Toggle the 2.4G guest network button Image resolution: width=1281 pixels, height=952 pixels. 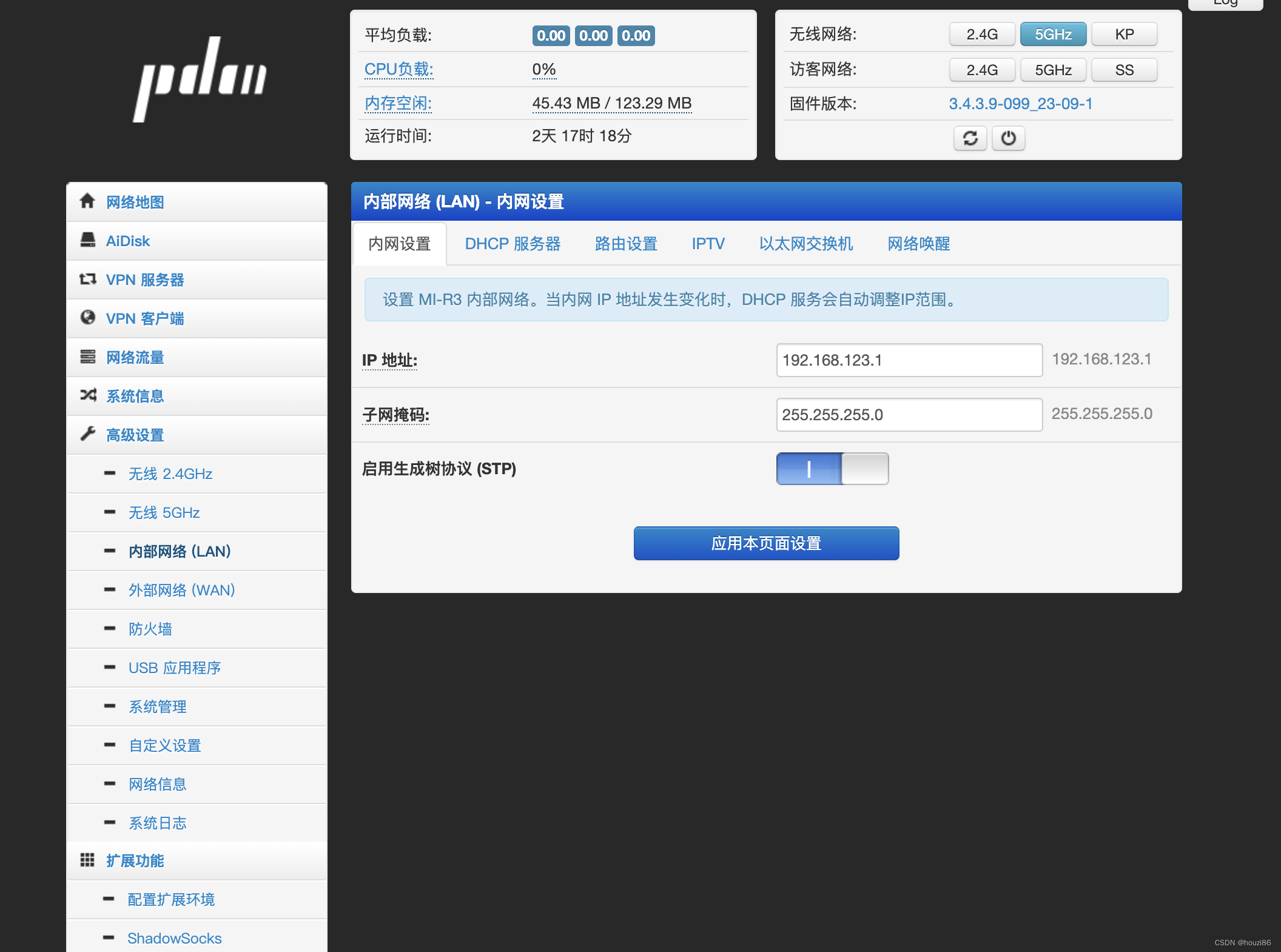(x=981, y=70)
